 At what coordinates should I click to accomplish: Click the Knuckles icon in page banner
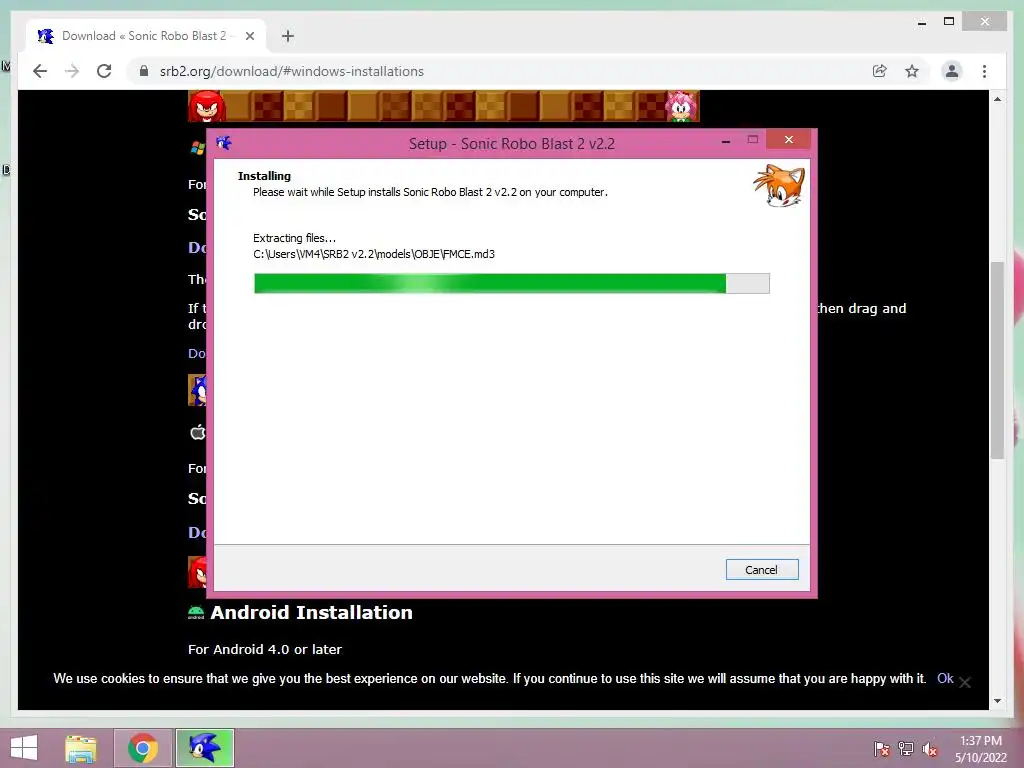tap(206, 106)
